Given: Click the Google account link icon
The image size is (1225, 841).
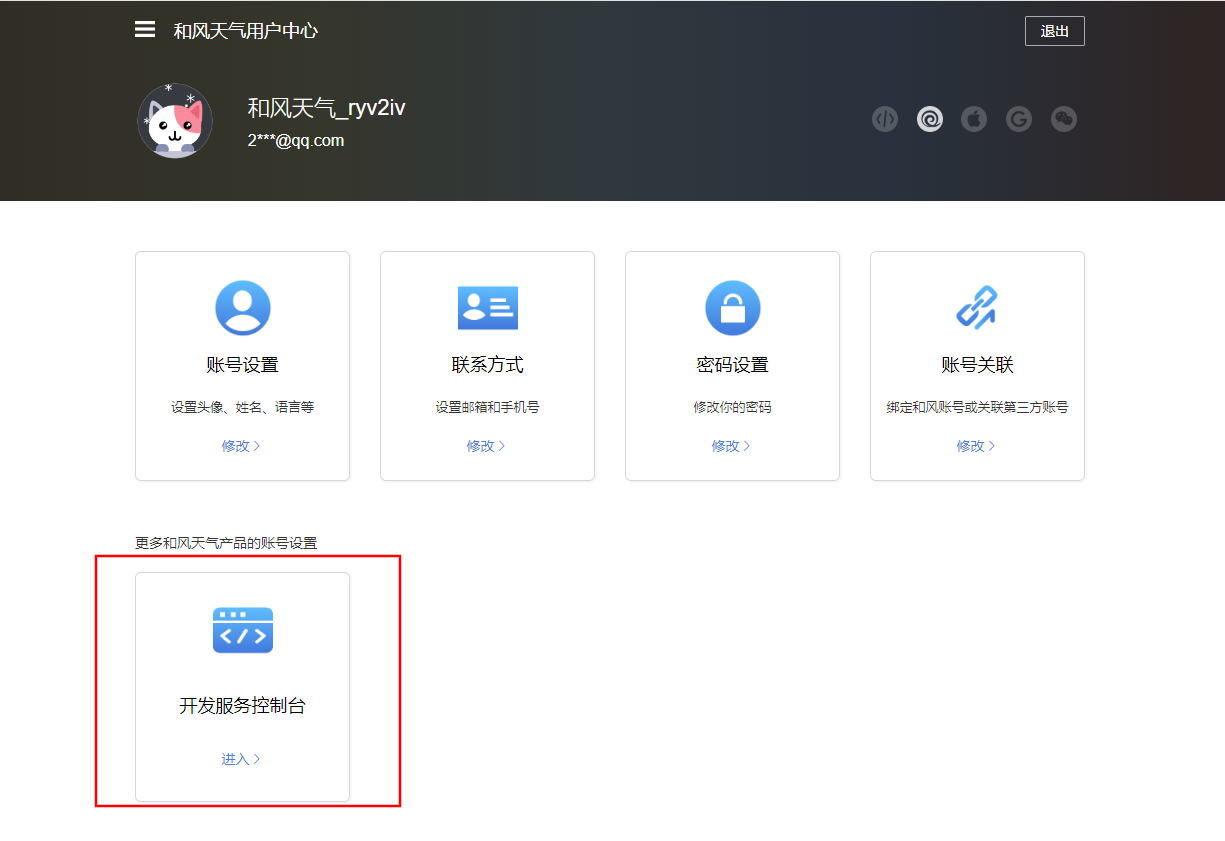Looking at the screenshot, I should coord(1019,120).
